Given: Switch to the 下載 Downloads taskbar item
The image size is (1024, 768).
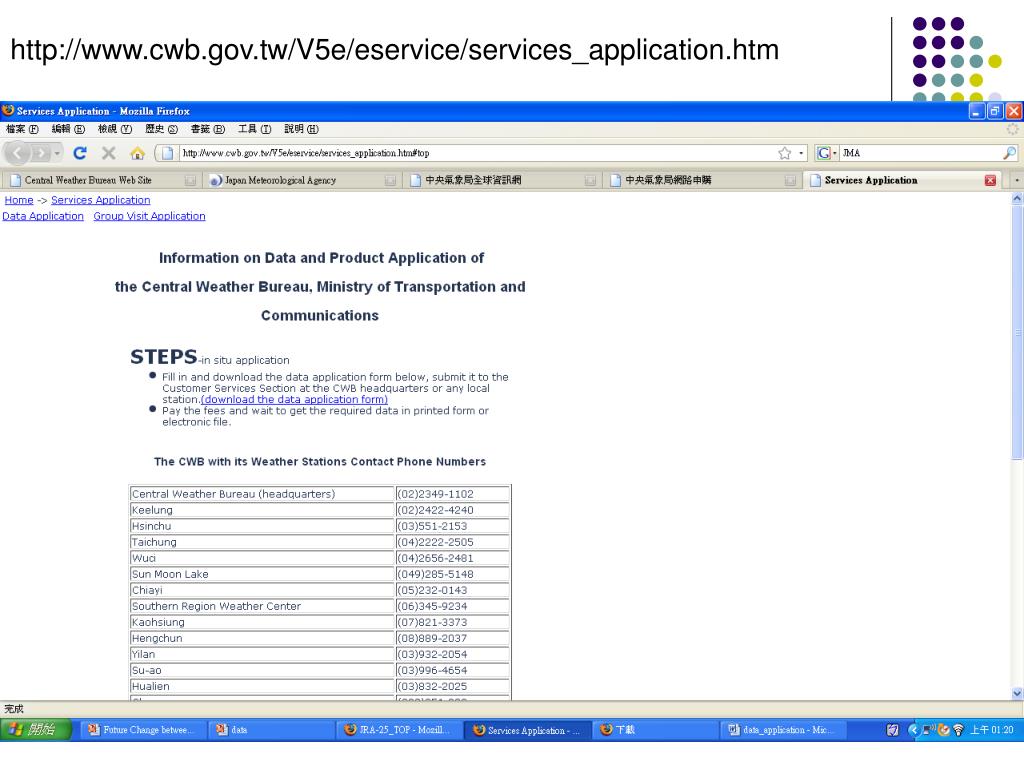Looking at the screenshot, I should 655,730.
